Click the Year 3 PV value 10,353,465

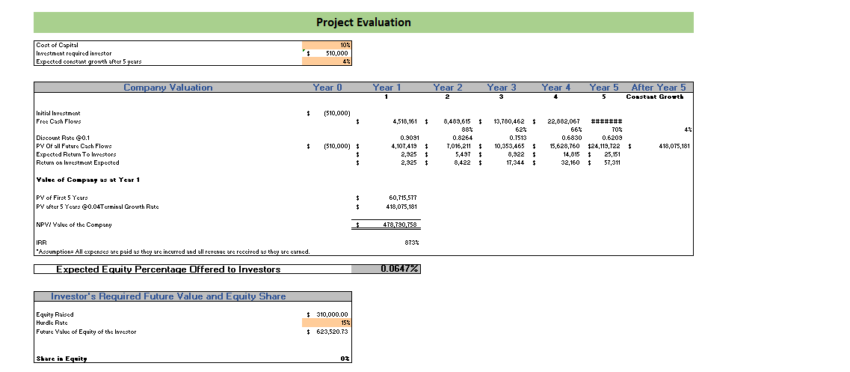511,146
